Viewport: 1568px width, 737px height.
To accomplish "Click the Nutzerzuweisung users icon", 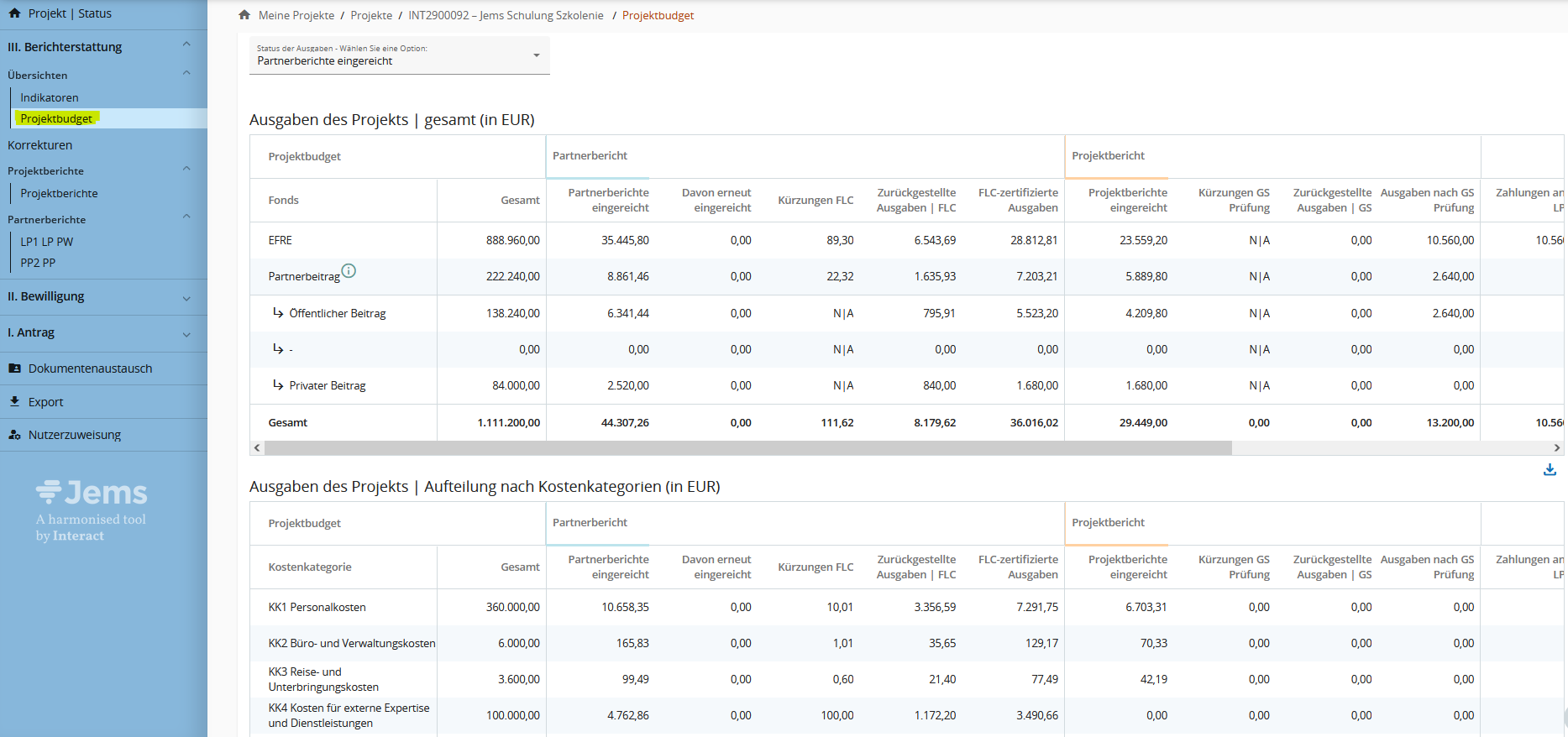I will click(14, 435).
